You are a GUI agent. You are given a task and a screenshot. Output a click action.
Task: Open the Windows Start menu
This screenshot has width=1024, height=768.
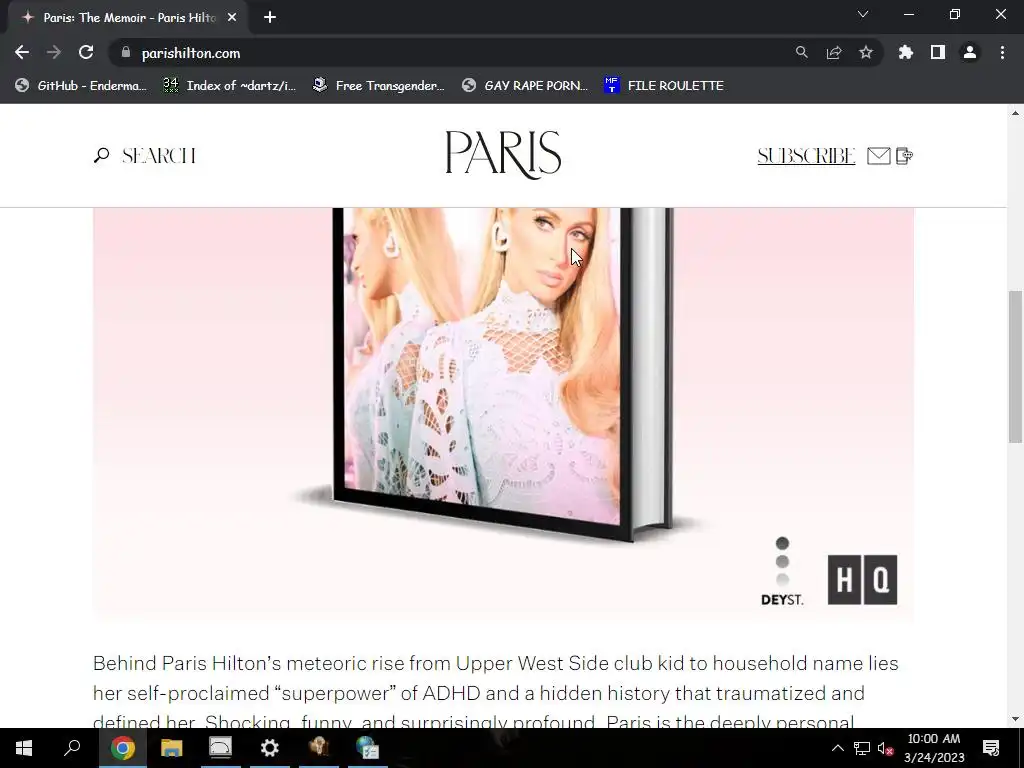point(24,748)
